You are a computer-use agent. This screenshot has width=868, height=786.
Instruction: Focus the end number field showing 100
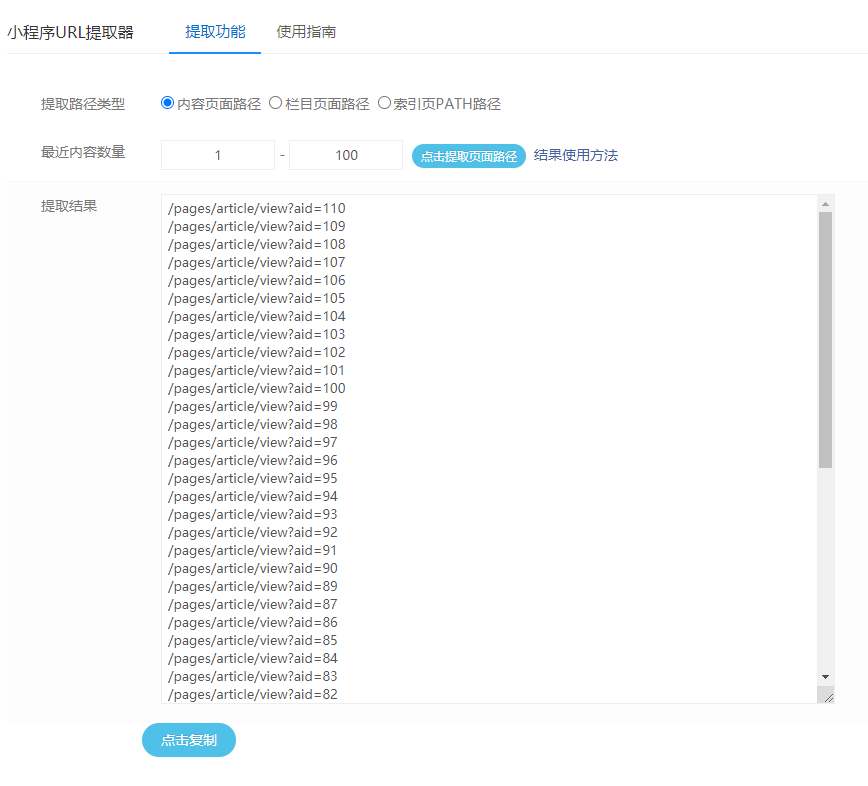[346, 155]
